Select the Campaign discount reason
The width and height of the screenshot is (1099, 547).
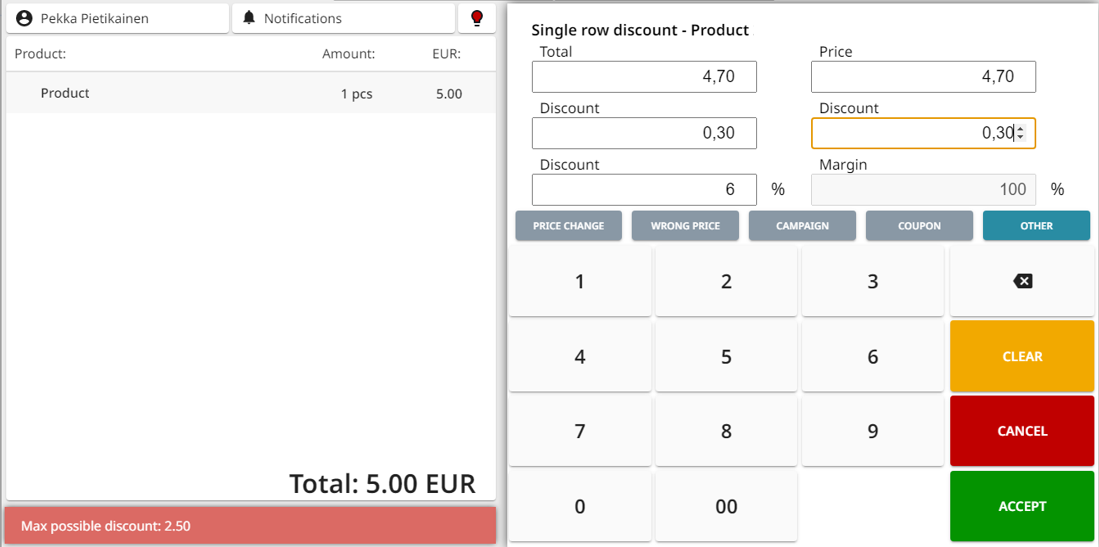[802, 226]
